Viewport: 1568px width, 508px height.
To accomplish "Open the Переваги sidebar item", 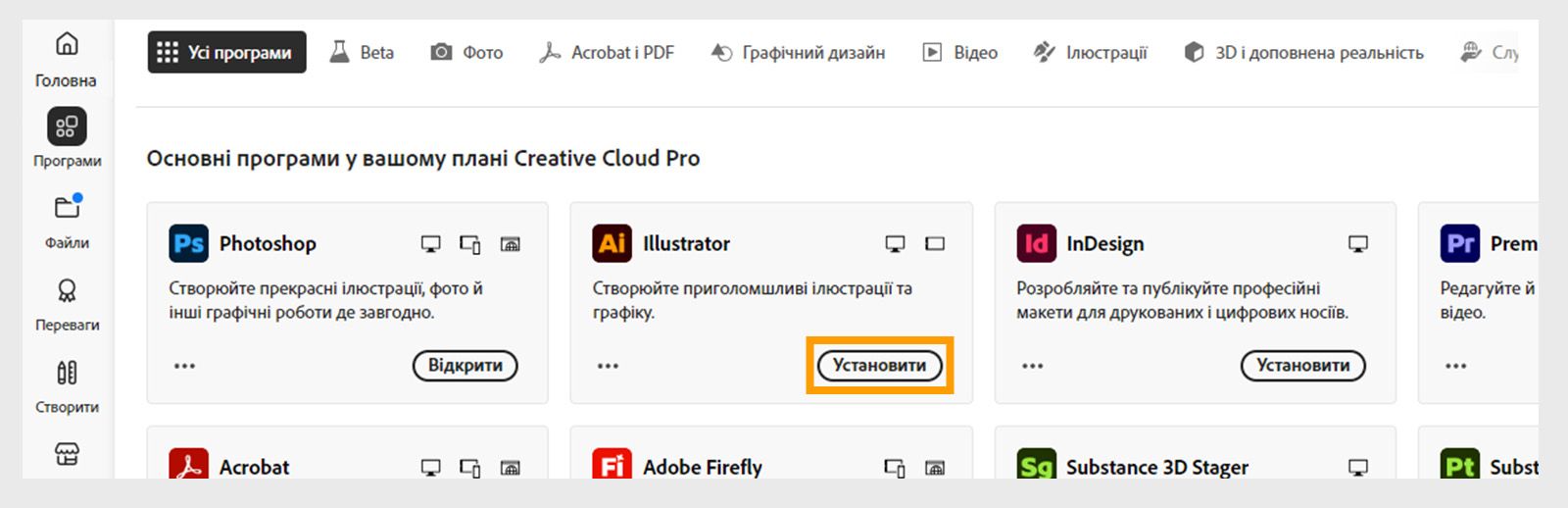I will tap(67, 304).
